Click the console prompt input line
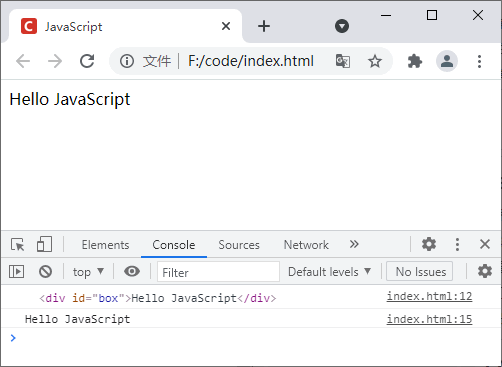The height and width of the screenshot is (367, 502). [x=251, y=338]
